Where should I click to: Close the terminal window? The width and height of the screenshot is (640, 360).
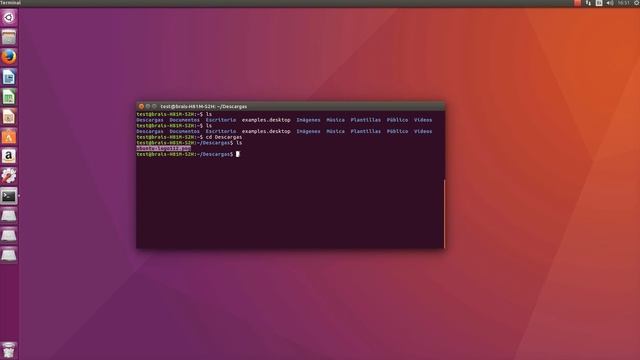click(x=141, y=107)
